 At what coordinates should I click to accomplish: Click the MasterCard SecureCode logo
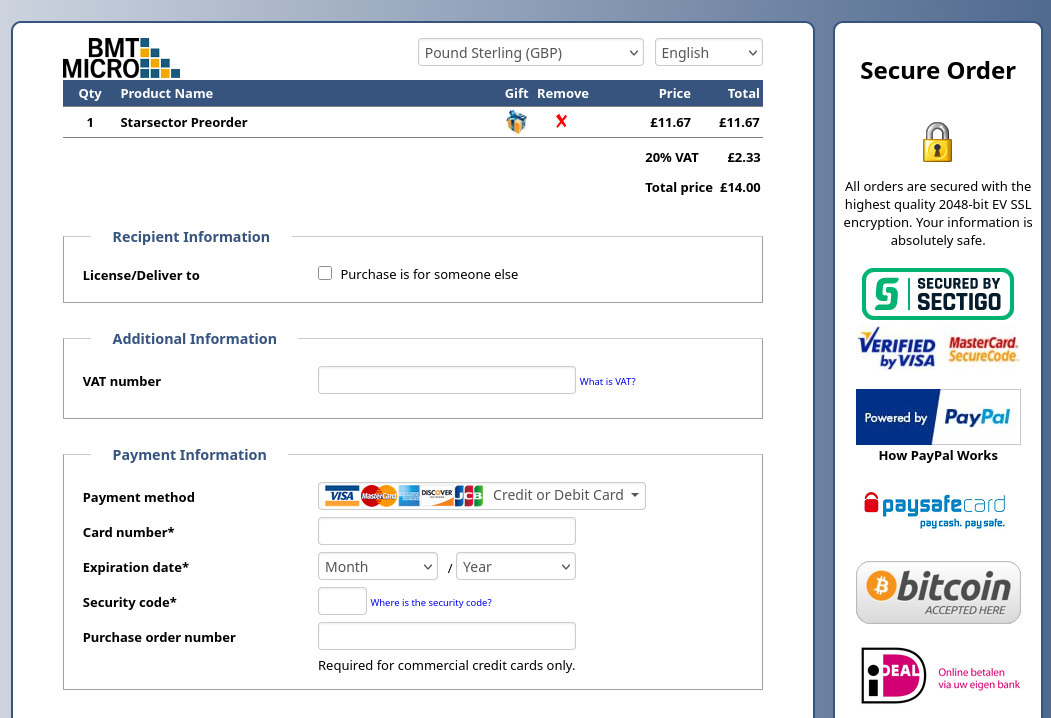coord(983,349)
